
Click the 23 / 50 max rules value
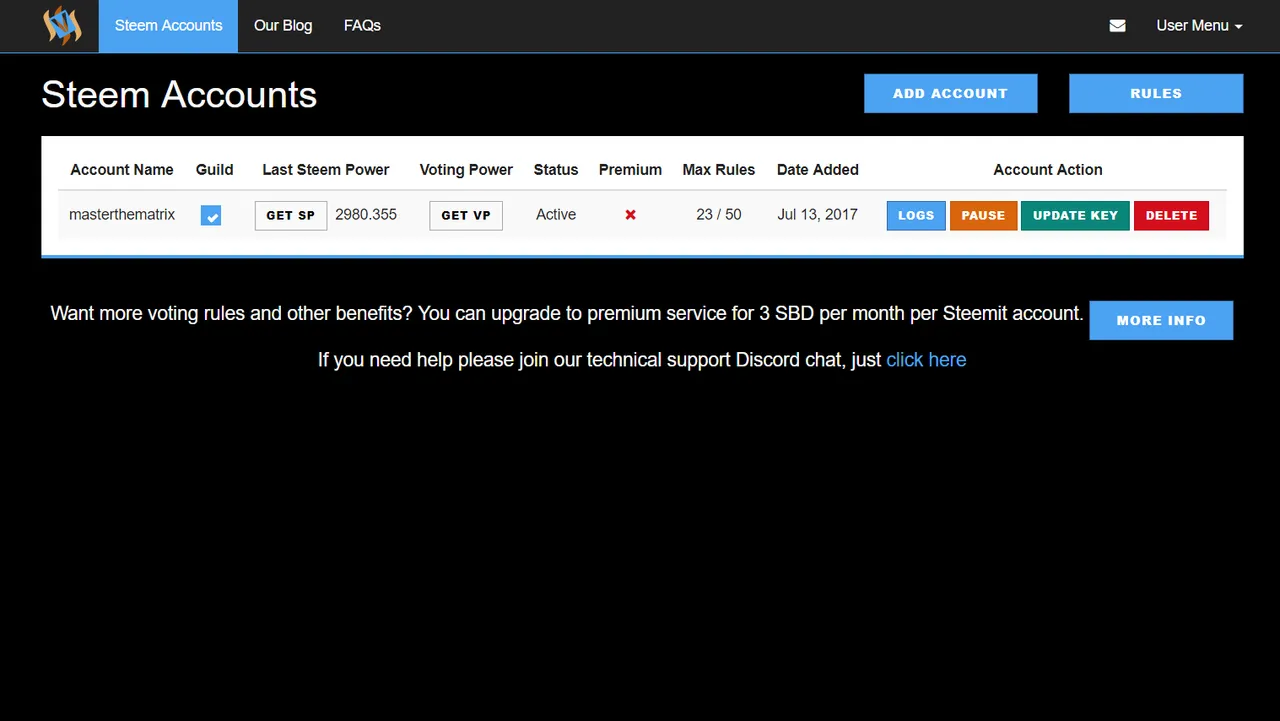pos(719,215)
